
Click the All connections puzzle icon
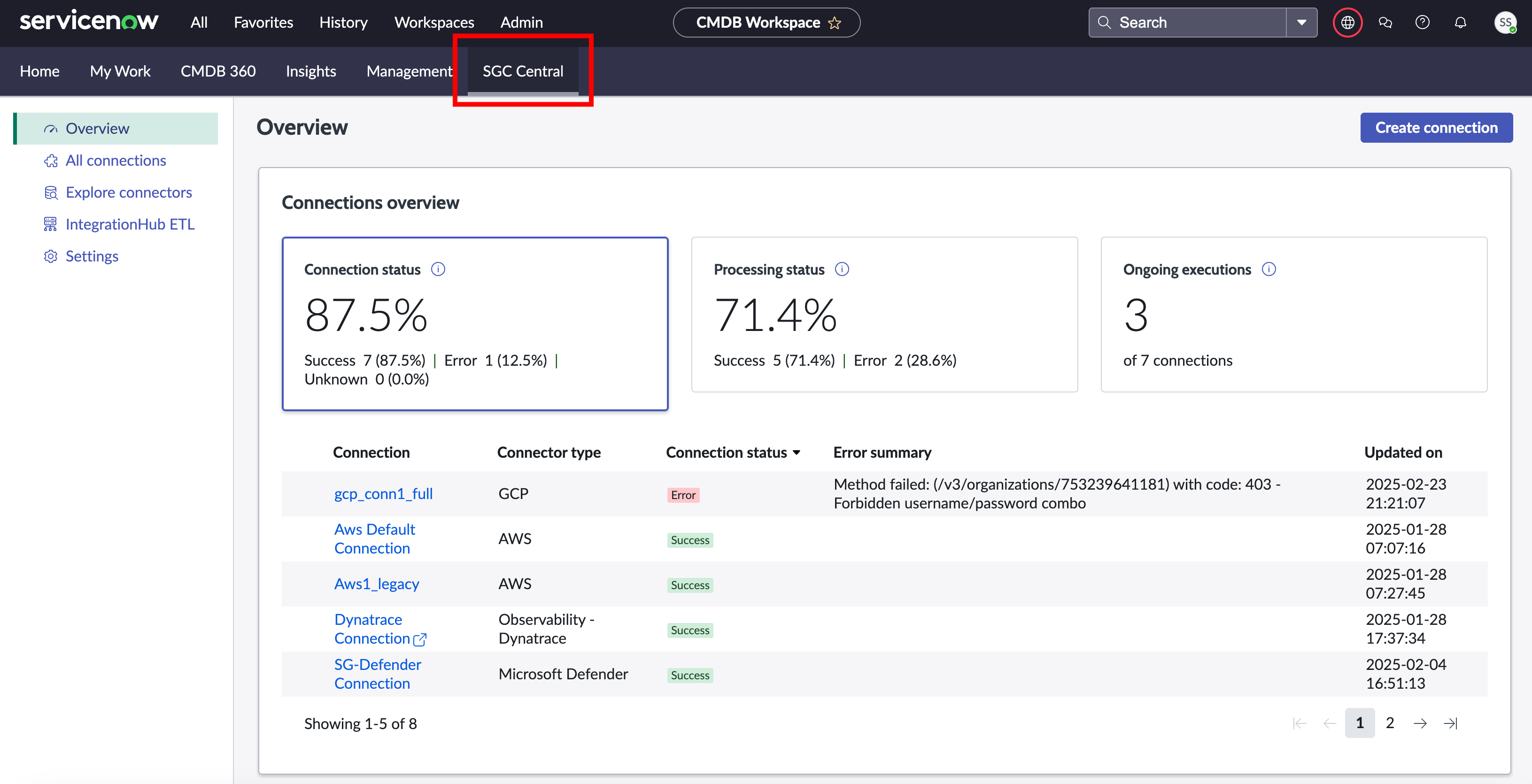click(x=51, y=161)
